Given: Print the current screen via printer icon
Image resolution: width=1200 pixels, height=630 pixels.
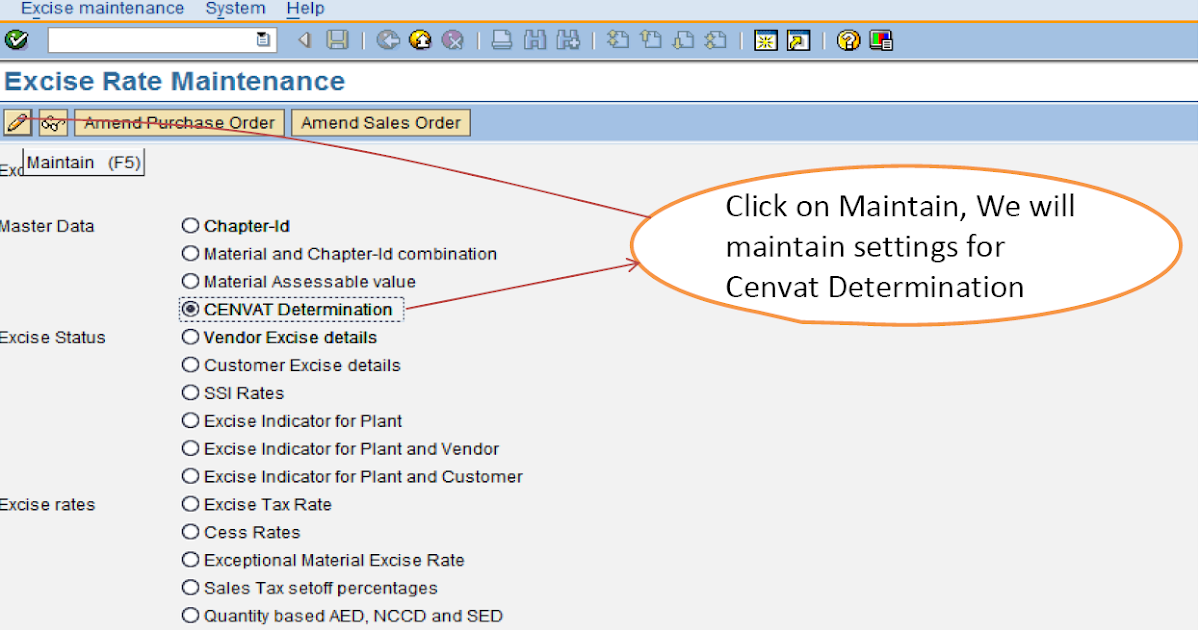Looking at the screenshot, I should 501,41.
